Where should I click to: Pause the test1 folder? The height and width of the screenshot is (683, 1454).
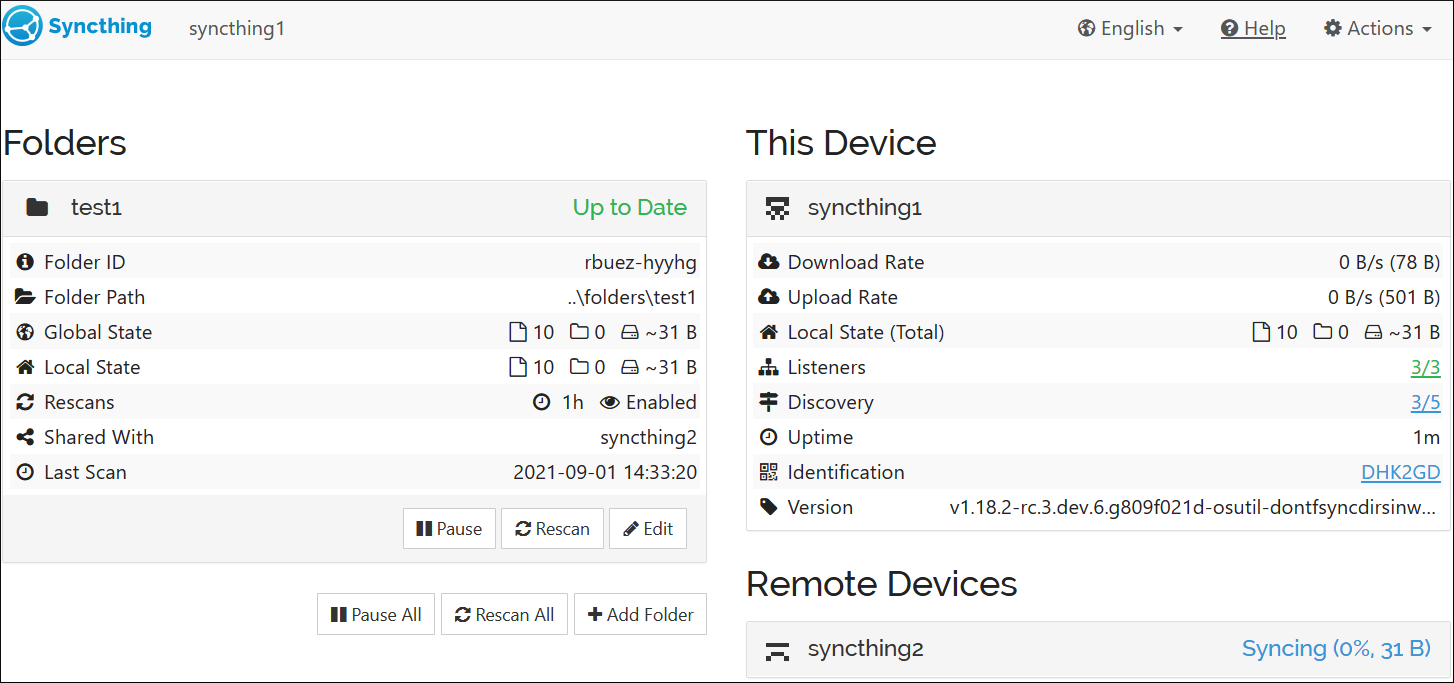[449, 529]
